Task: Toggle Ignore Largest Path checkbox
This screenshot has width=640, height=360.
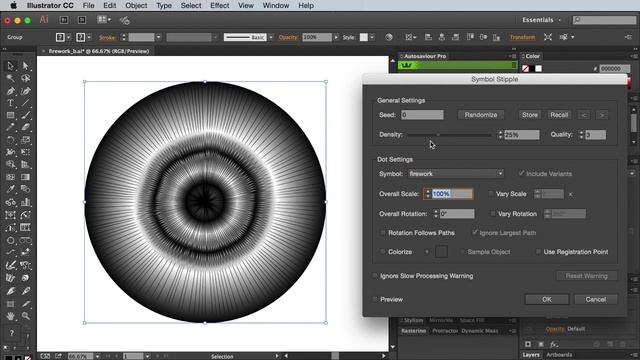Action: (x=474, y=233)
